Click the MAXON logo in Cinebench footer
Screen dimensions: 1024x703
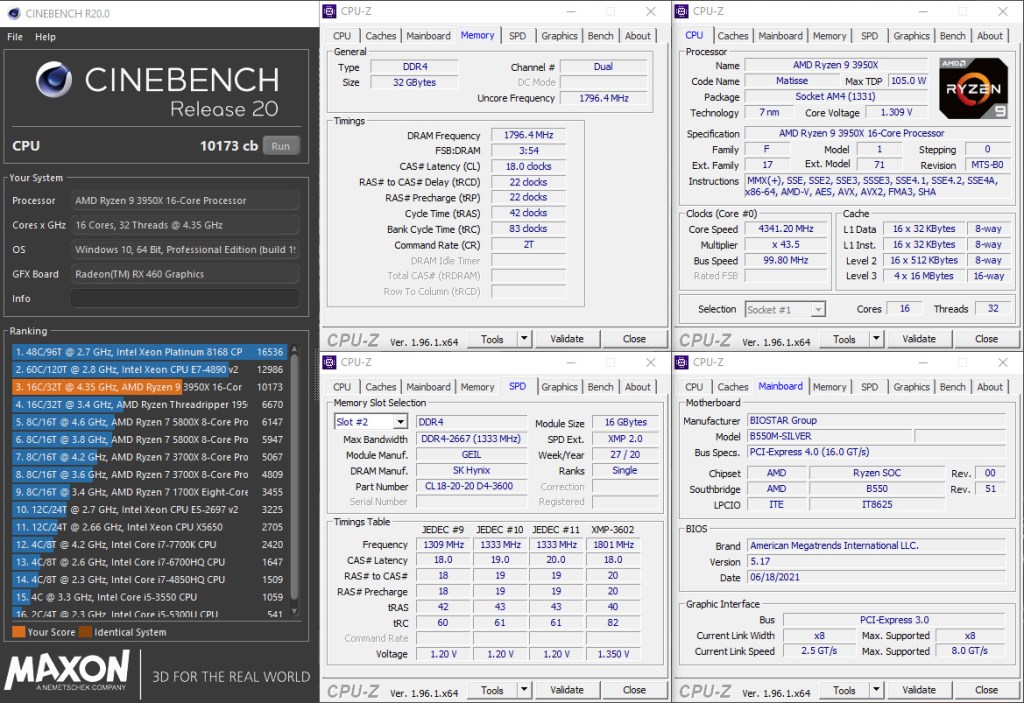pos(68,671)
